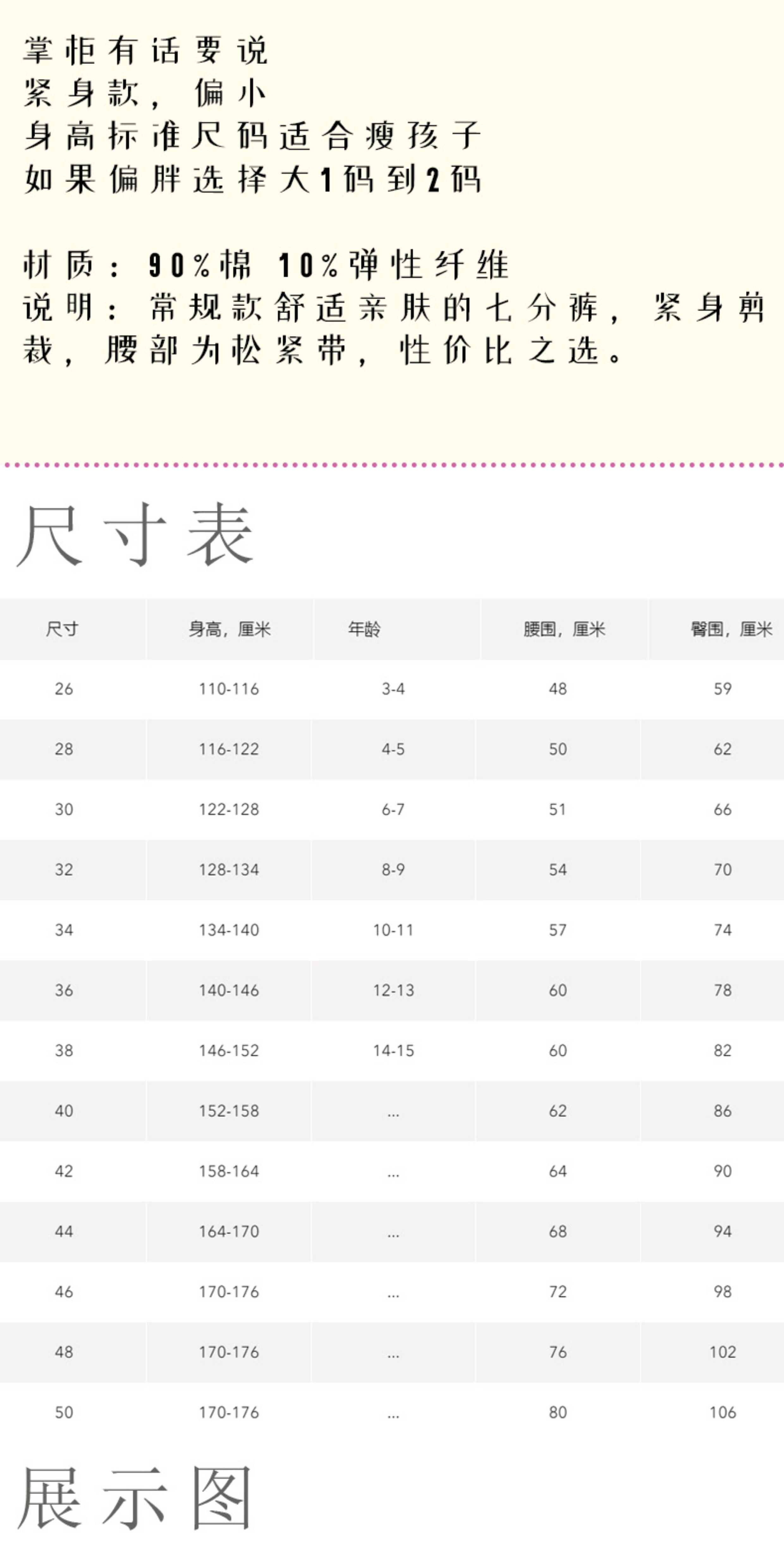Screen dimensions: 784x1568
Task: Click the 臀围，厘米 column header
Action: tap(731, 629)
